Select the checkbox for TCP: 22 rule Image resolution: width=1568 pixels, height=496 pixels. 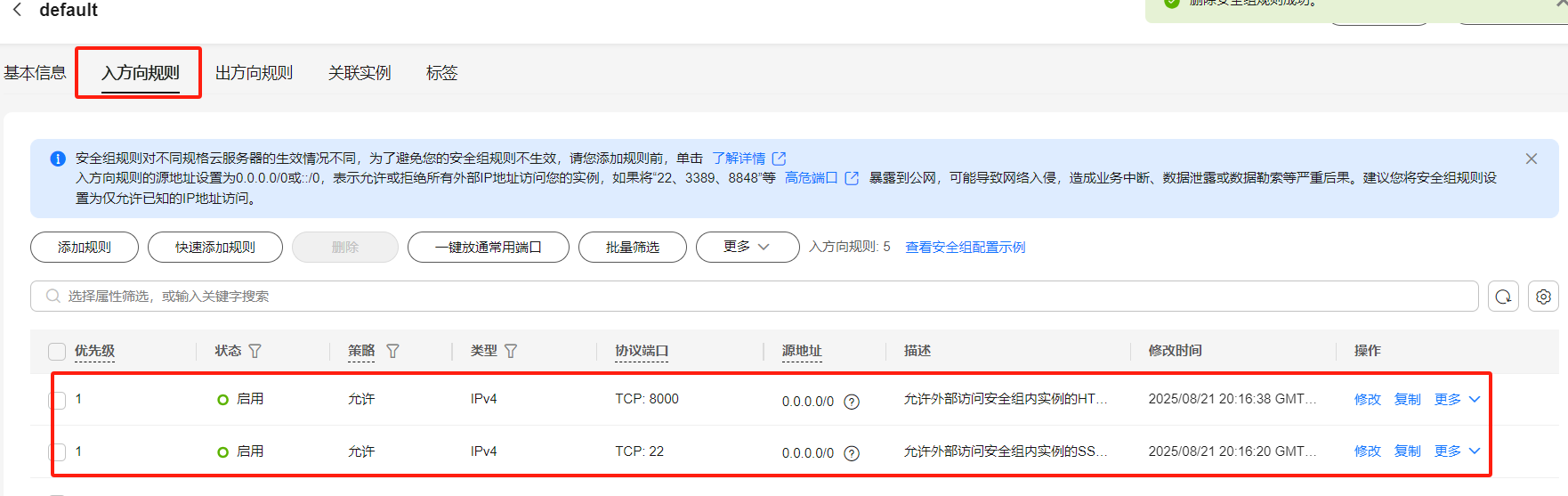[57, 452]
